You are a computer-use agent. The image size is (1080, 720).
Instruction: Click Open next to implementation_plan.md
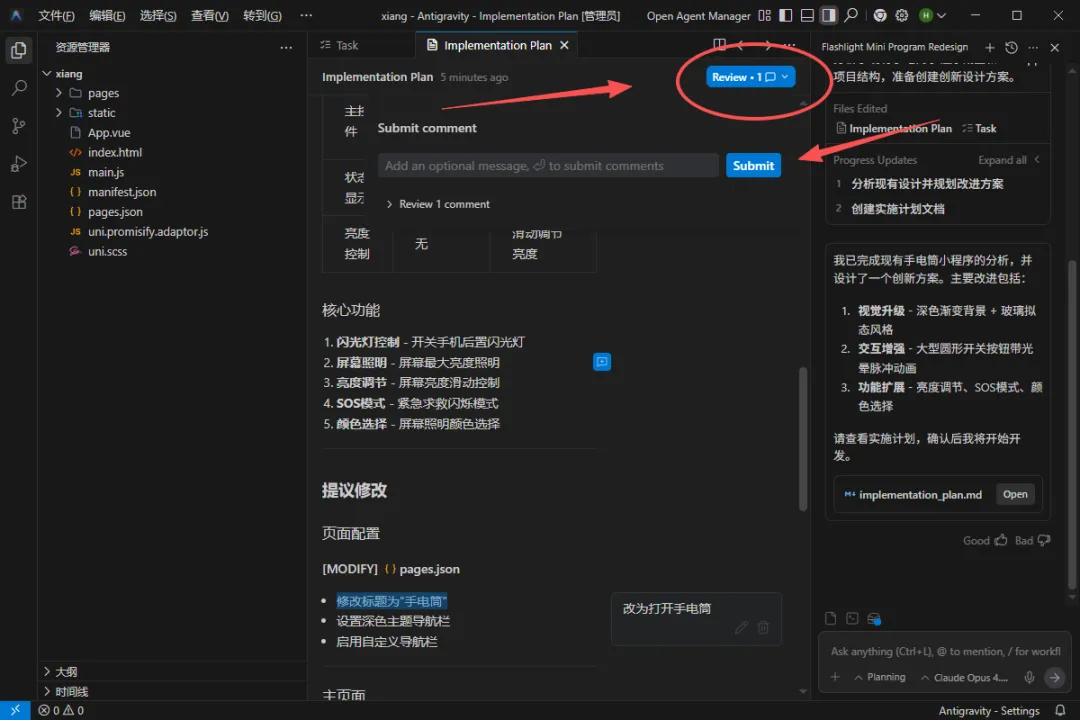click(x=1015, y=495)
